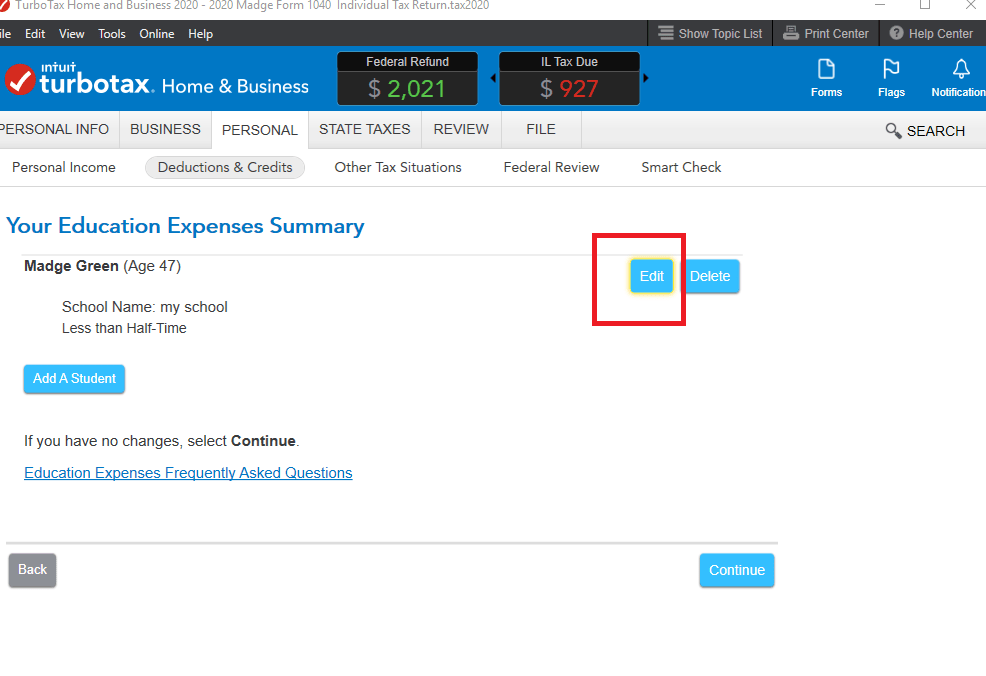Open the Online menu
The width and height of the screenshot is (986, 676).
(x=156, y=33)
